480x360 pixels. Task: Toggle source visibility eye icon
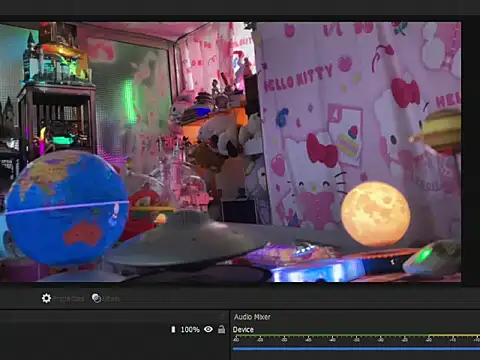tap(208, 329)
